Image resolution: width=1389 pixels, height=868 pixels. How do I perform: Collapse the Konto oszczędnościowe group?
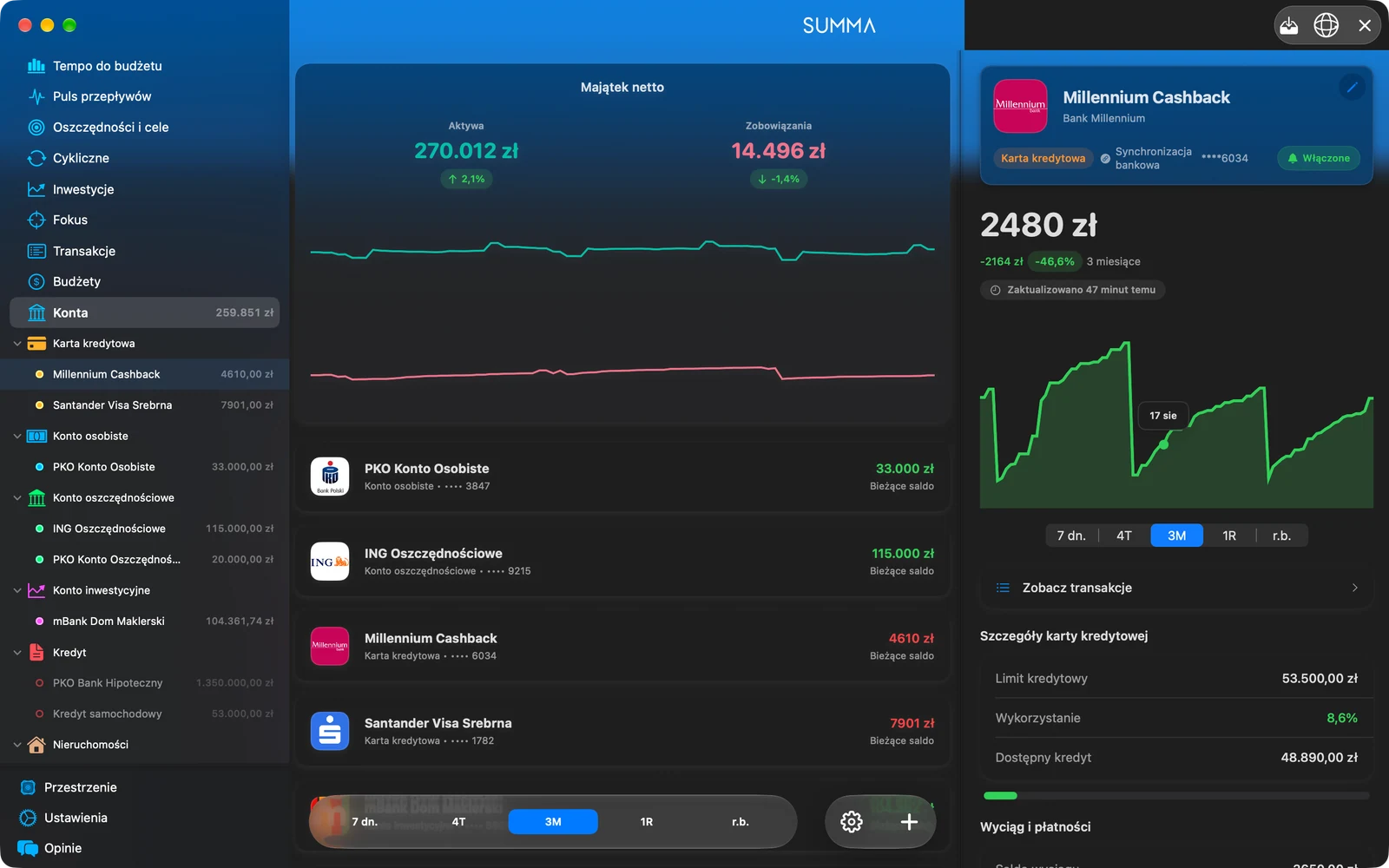(x=17, y=497)
